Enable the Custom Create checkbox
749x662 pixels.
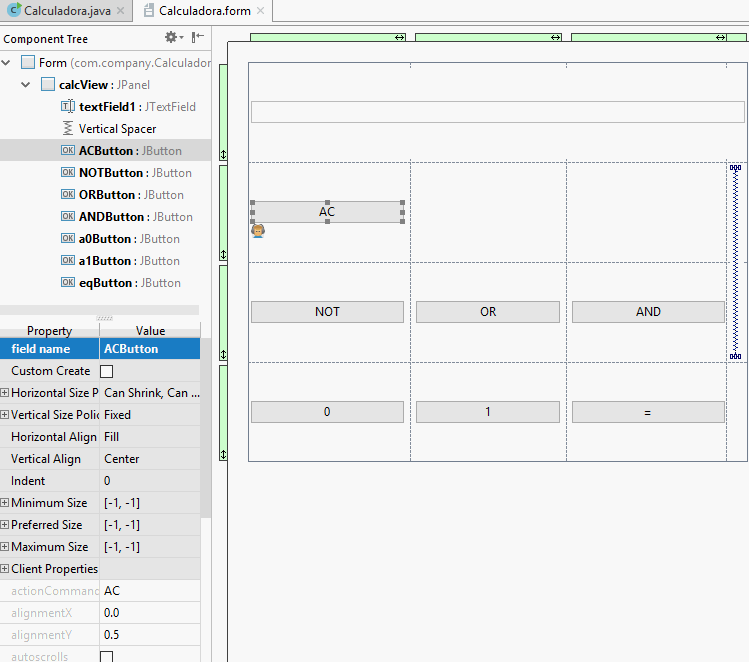pyautogui.click(x=107, y=371)
